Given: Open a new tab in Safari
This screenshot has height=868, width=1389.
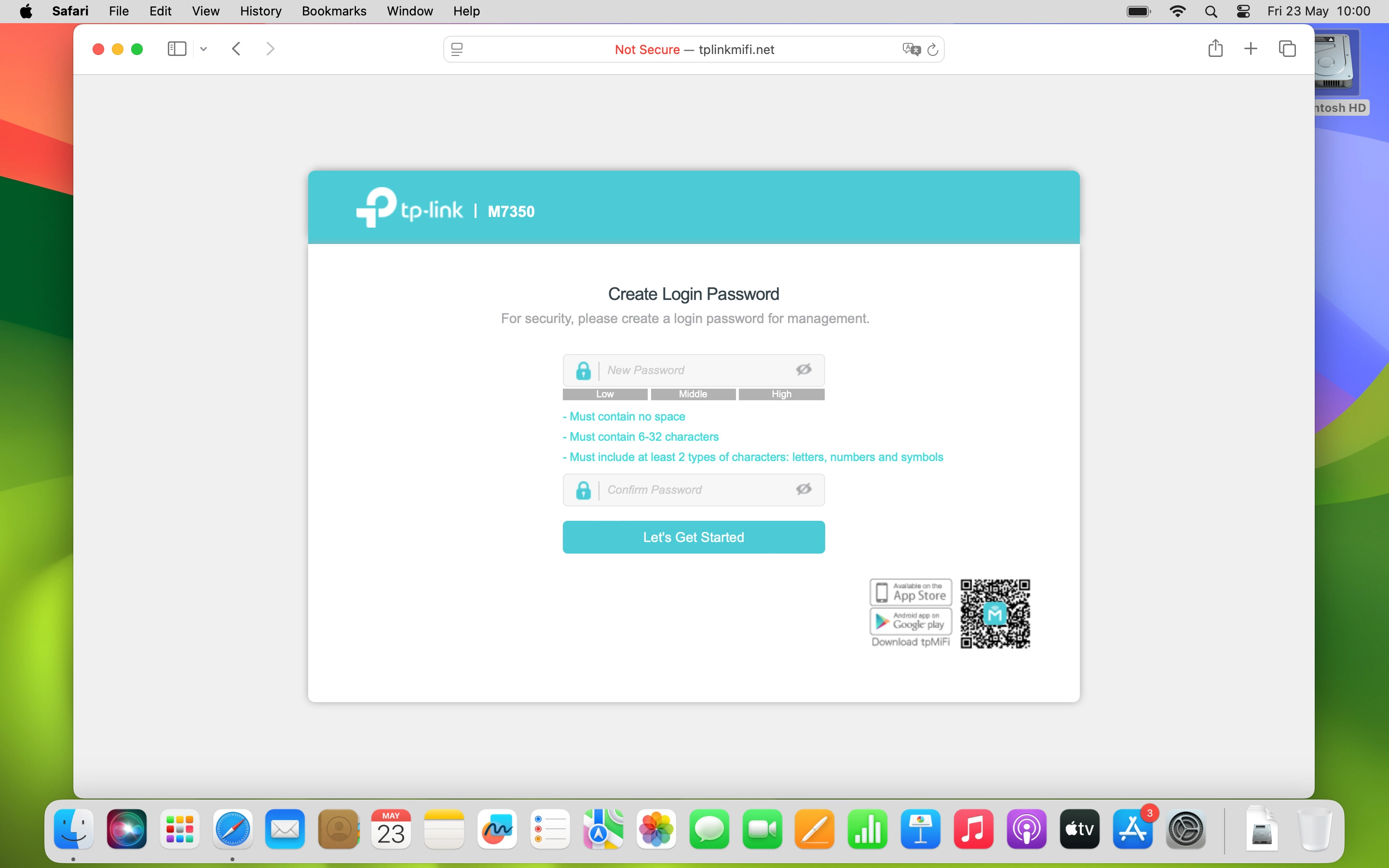Looking at the screenshot, I should [x=1251, y=49].
